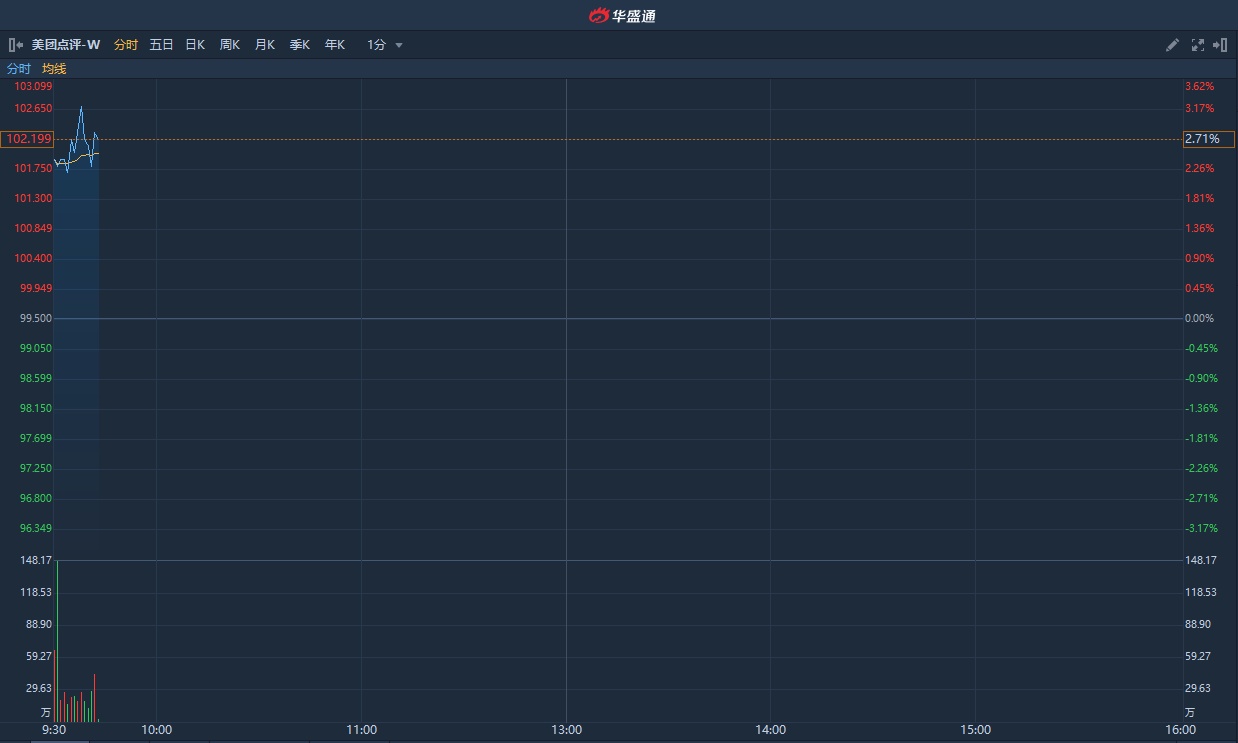1238x743 pixels.
Task: Switch to the 五日 five-day chart
Action: pos(161,45)
